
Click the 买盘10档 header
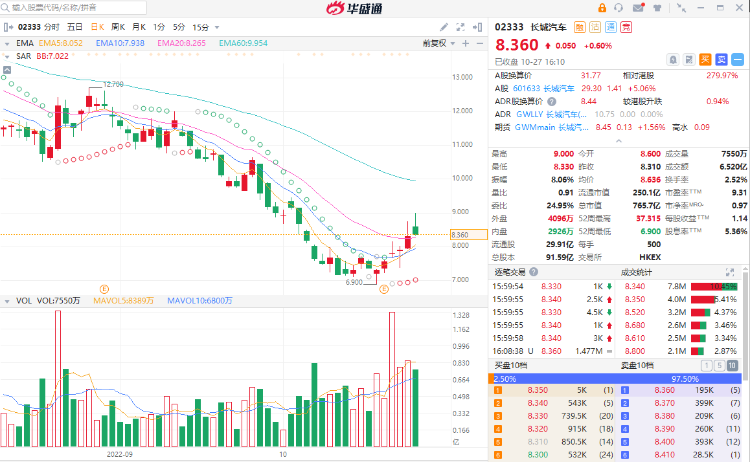pyautogui.click(x=511, y=365)
